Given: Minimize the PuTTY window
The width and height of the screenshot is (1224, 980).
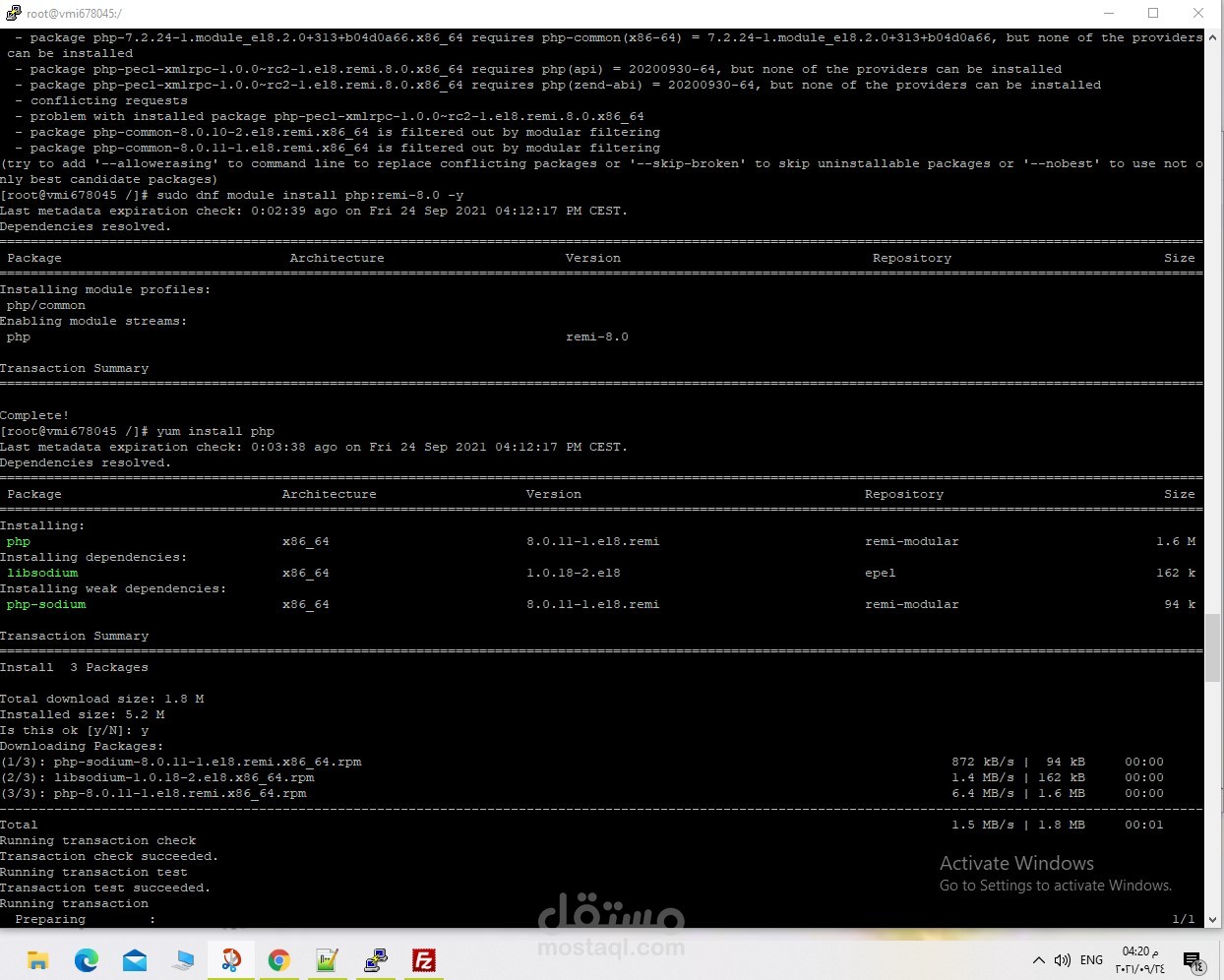Looking at the screenshot, I should coord(1109,13).
